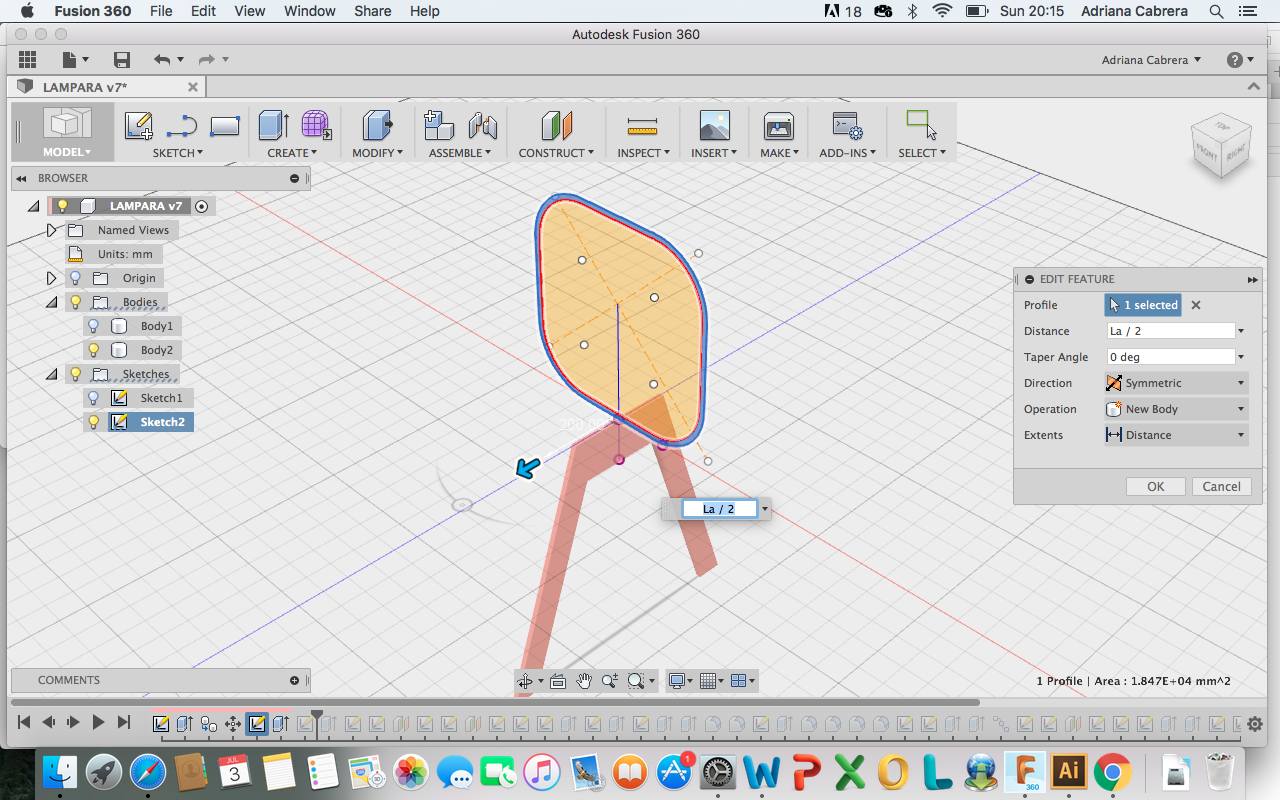Select the Create Sketch tool icon
Screen dimensions: 1280x800
[x=138, y=126]
